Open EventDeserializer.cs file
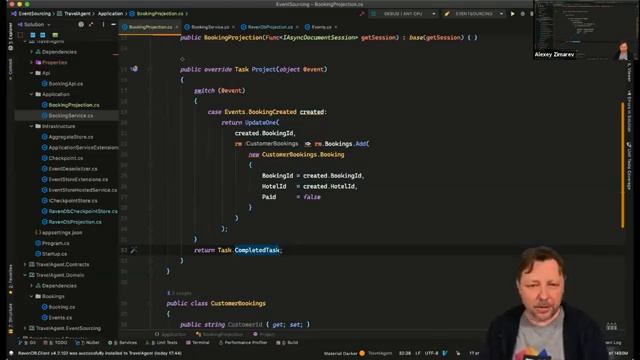The height and width of the screenshot is (360, 640). [x=73, y=169]
